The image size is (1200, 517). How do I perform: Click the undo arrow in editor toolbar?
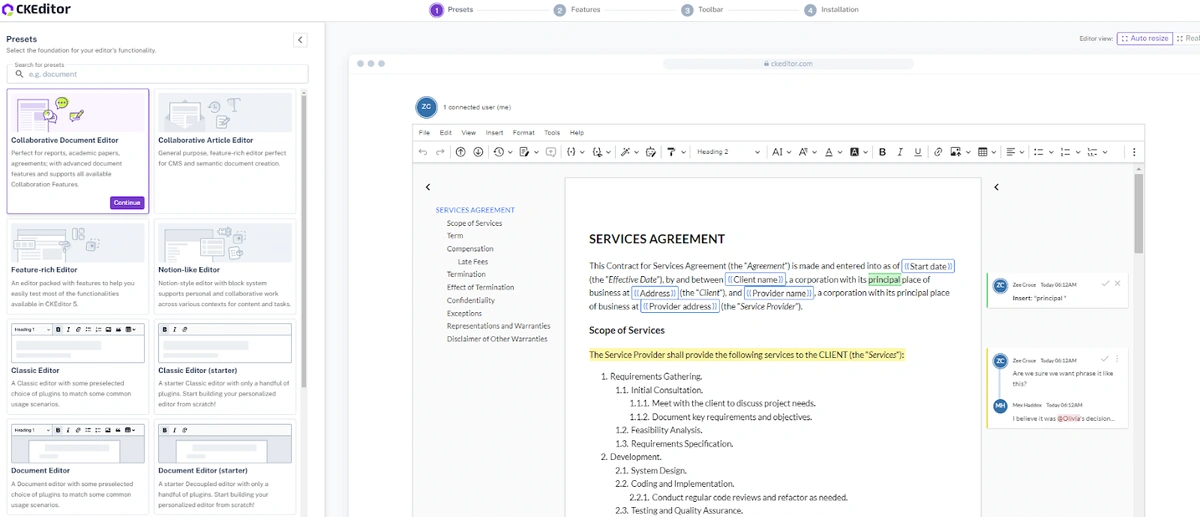(424, 152)
